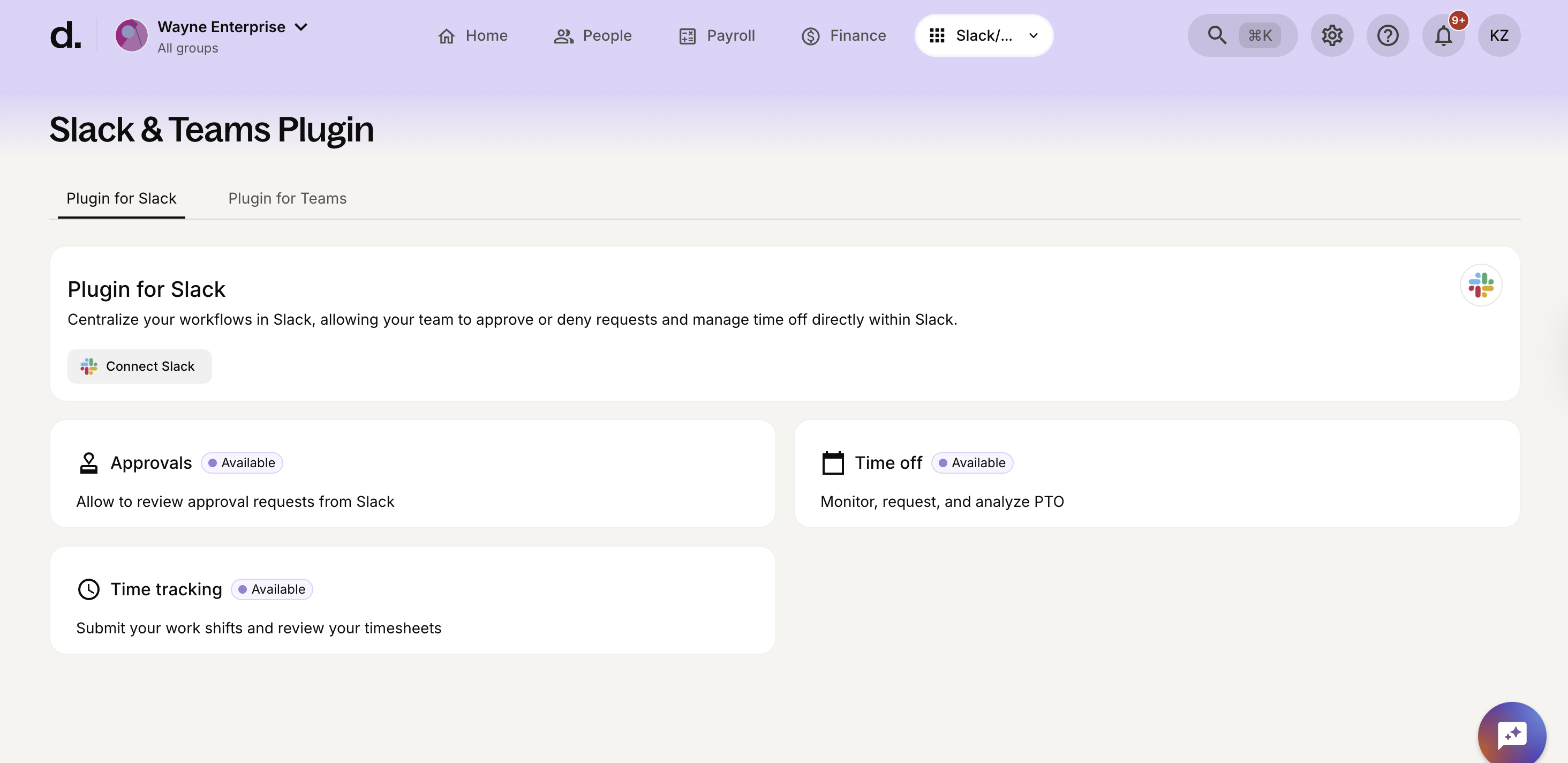Open the Payroll navigation item
The width and height of the screenshot is (1568, 763).
click(717, 35)
